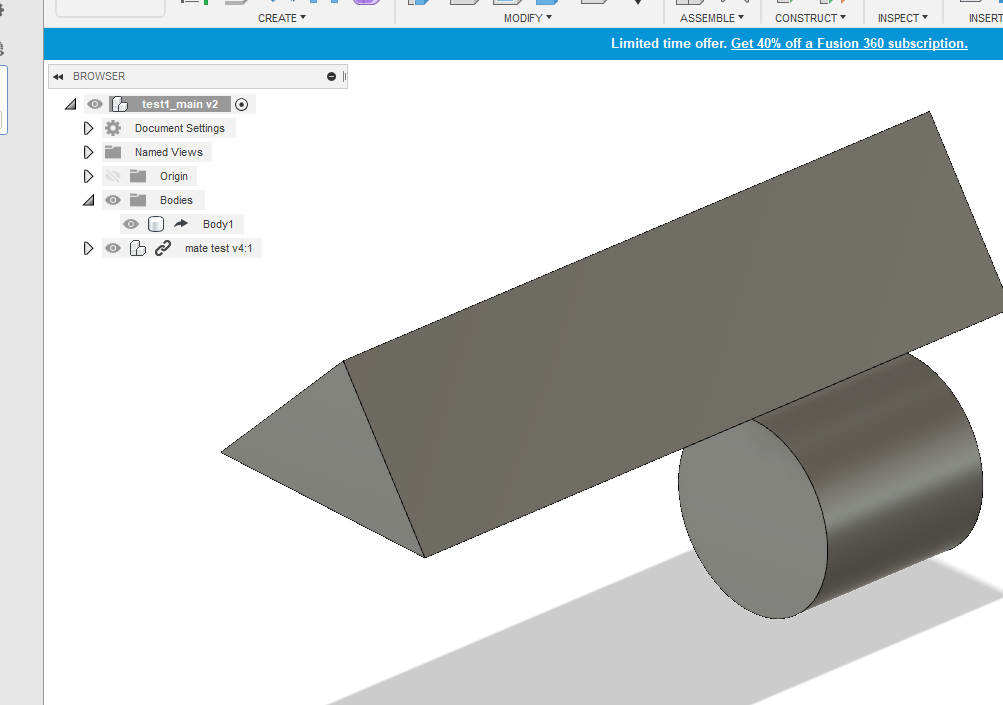Select the test1_main v2 component

(x=180, y=104)
